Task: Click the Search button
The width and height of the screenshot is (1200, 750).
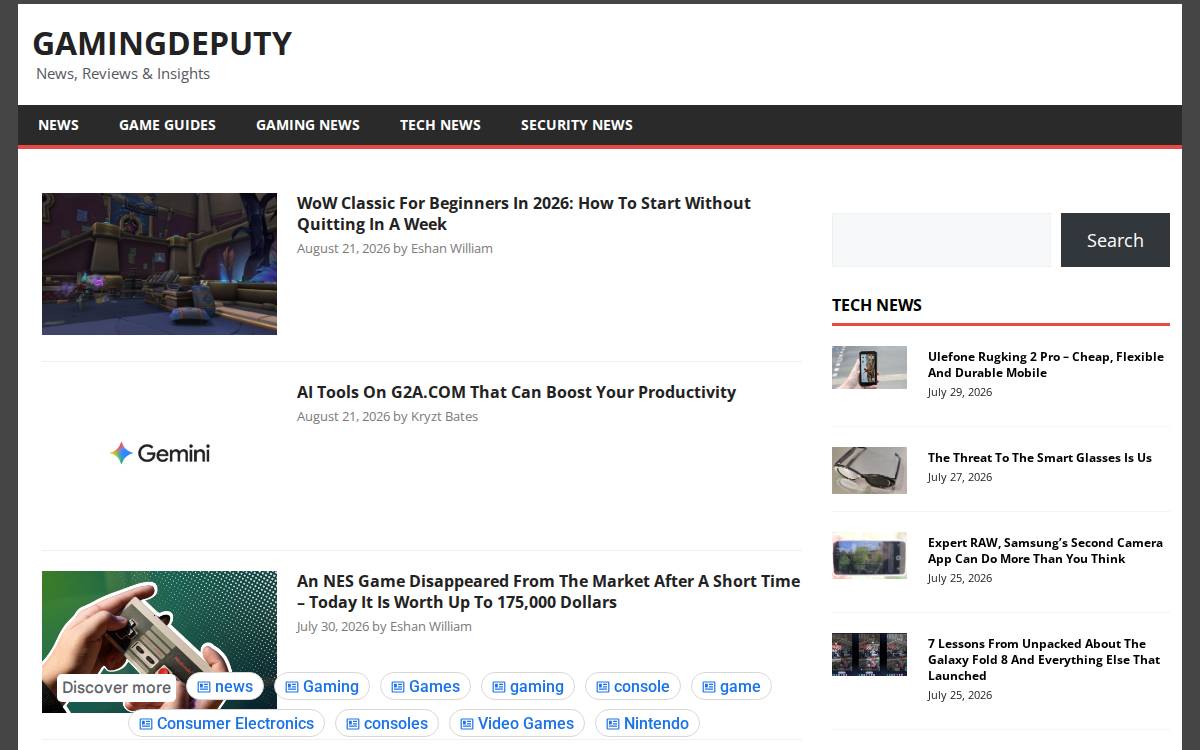Action: tap(1115, 240)
